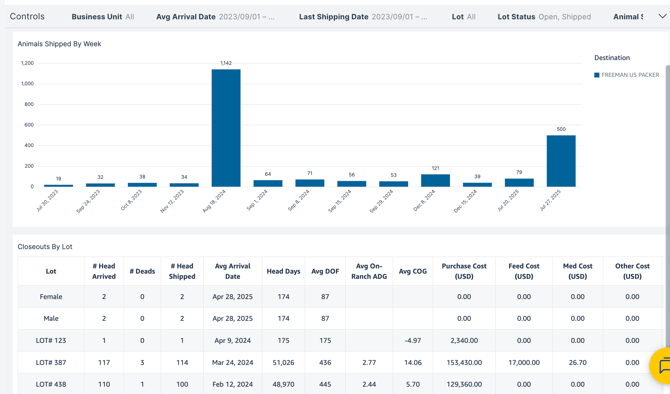The height and width of the screenshot is (394, 670).
Task: Click the Apr 9, 2024 arrival date cell
Action: 232,341
